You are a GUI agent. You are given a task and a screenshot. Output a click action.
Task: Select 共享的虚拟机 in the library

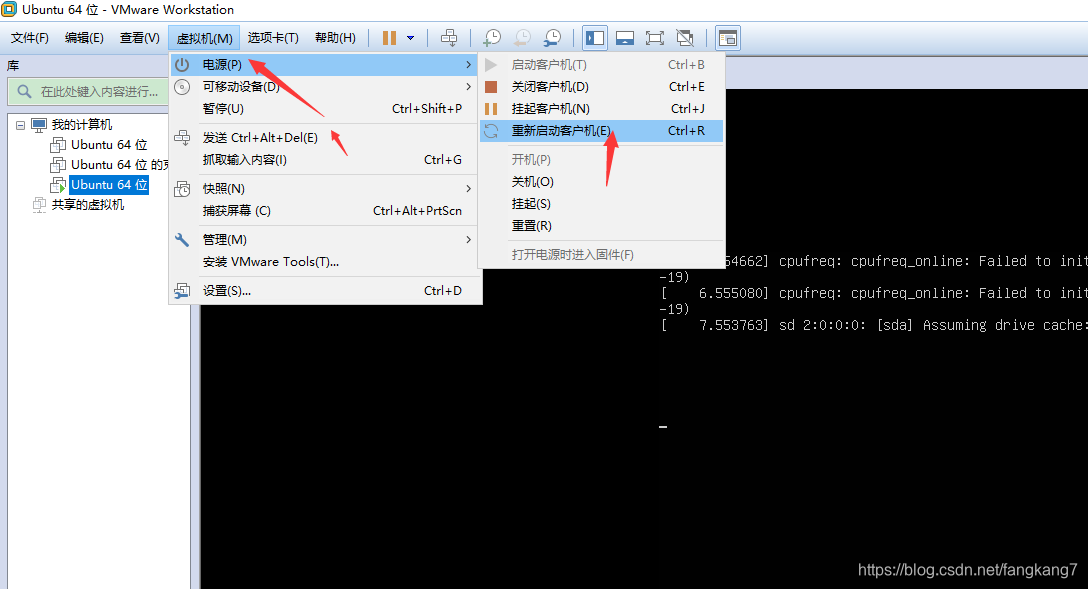[88, 205]
